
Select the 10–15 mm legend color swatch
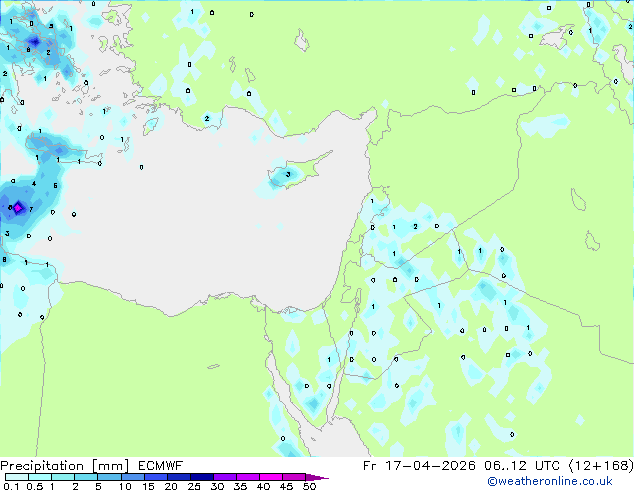[132, 477]
